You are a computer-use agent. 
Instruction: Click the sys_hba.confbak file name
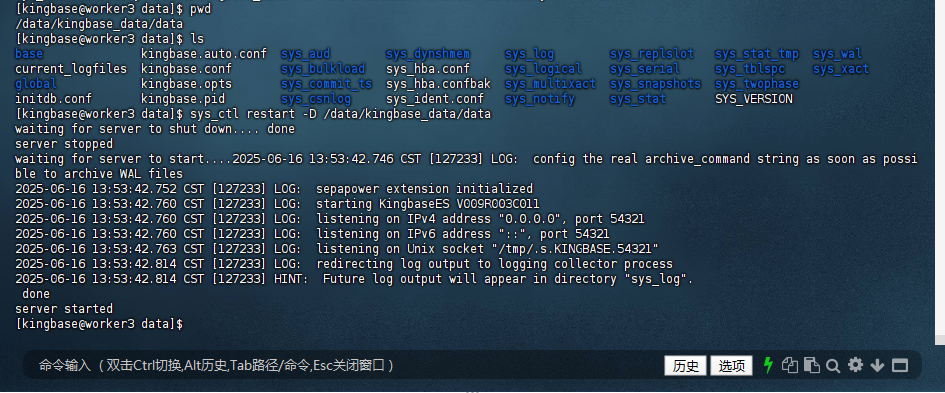coord(438,84)
